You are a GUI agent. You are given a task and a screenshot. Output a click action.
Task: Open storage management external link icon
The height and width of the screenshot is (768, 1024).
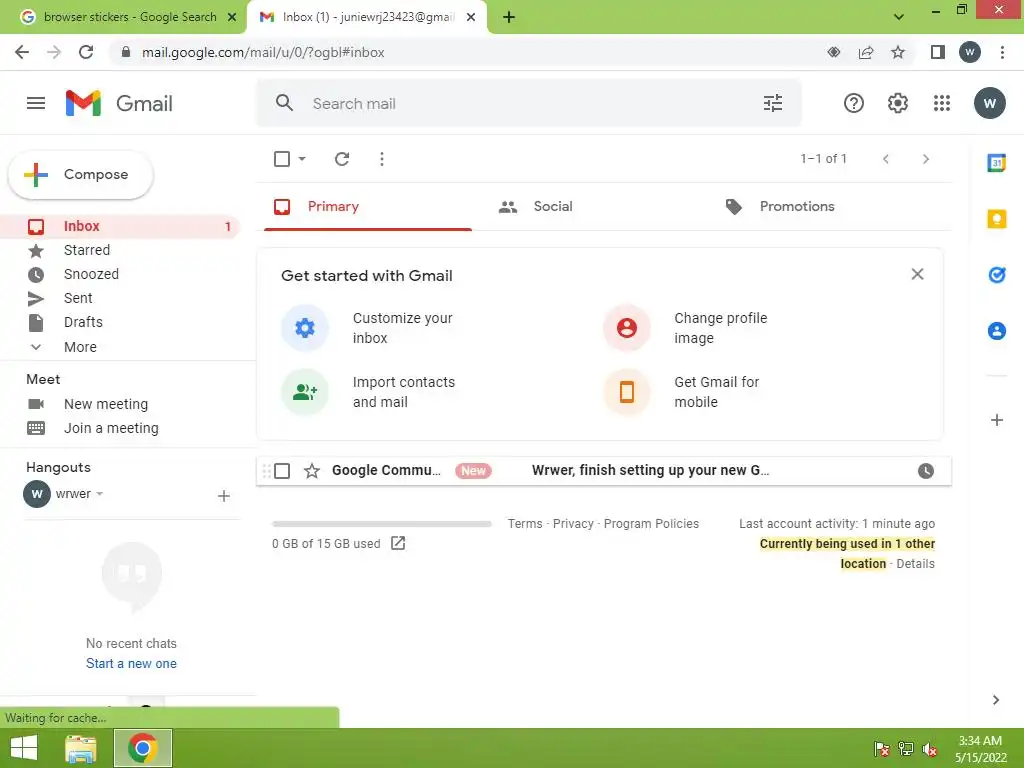[398, 543]
